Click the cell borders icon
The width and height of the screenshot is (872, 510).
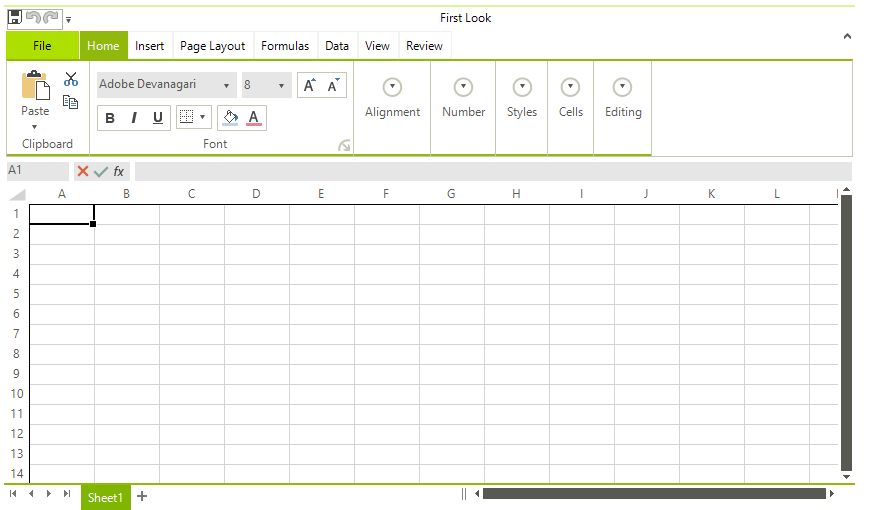[187, 117]
